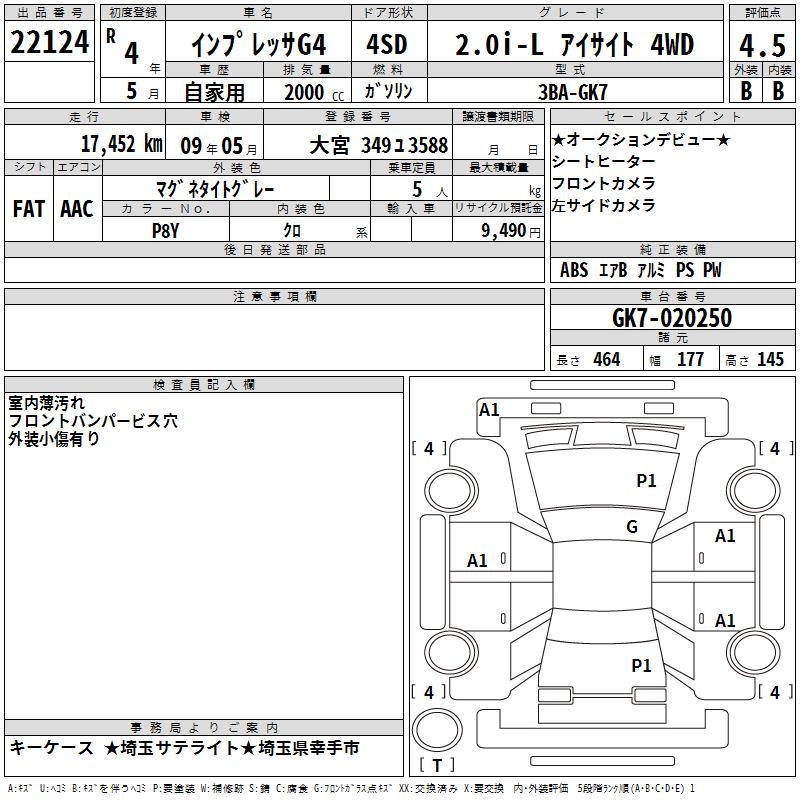Click displacement value 2000 cc
800x800 pixels.
[314, 92]
